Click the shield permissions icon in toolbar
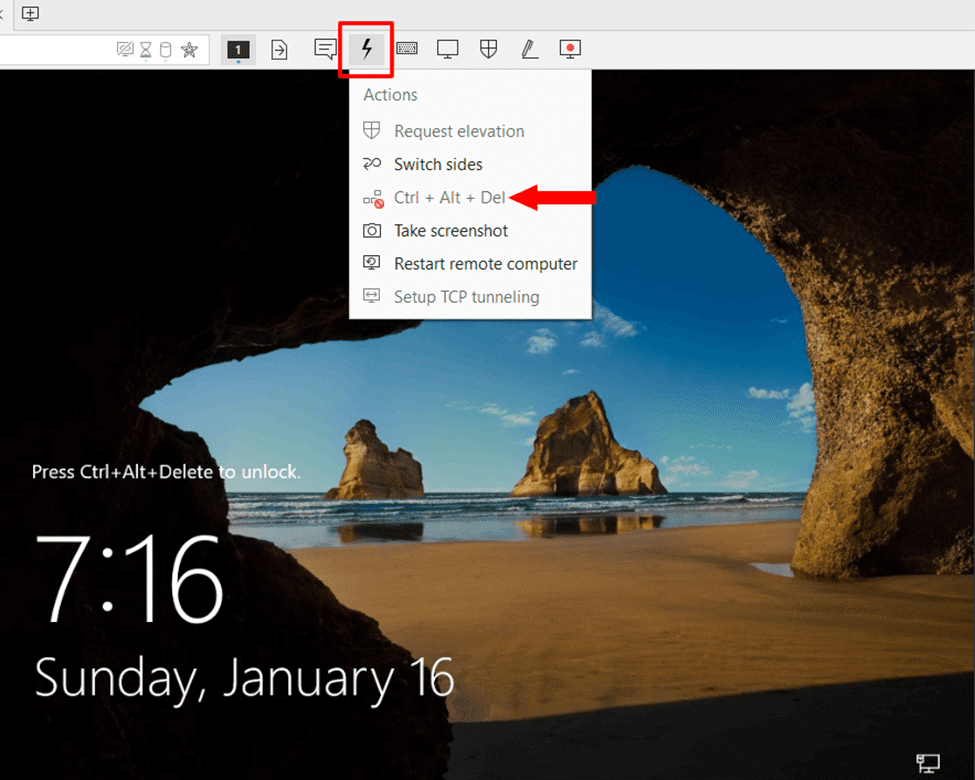Screen dimensions: 975x780 pos(489,49)
